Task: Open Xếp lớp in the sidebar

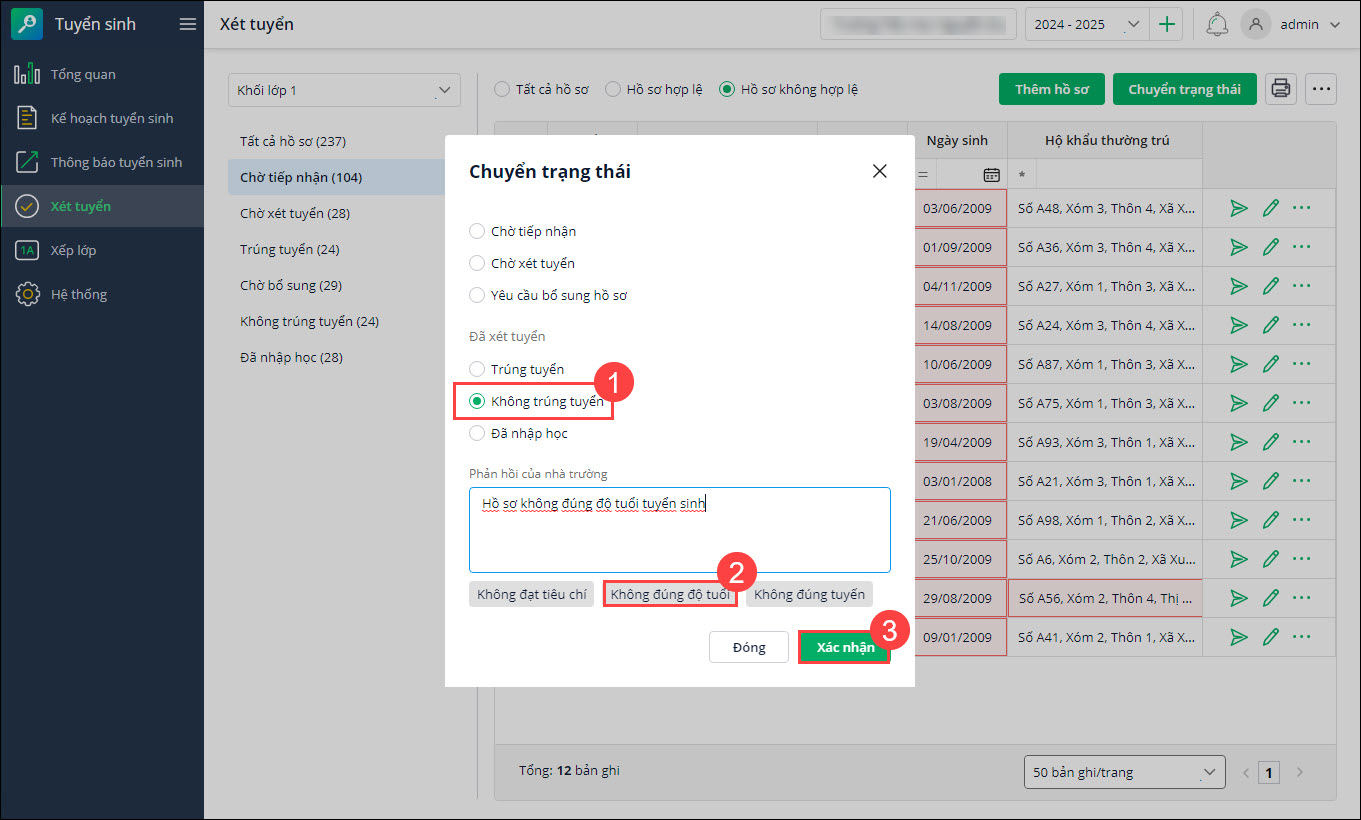Action: [x=102, y=250]
